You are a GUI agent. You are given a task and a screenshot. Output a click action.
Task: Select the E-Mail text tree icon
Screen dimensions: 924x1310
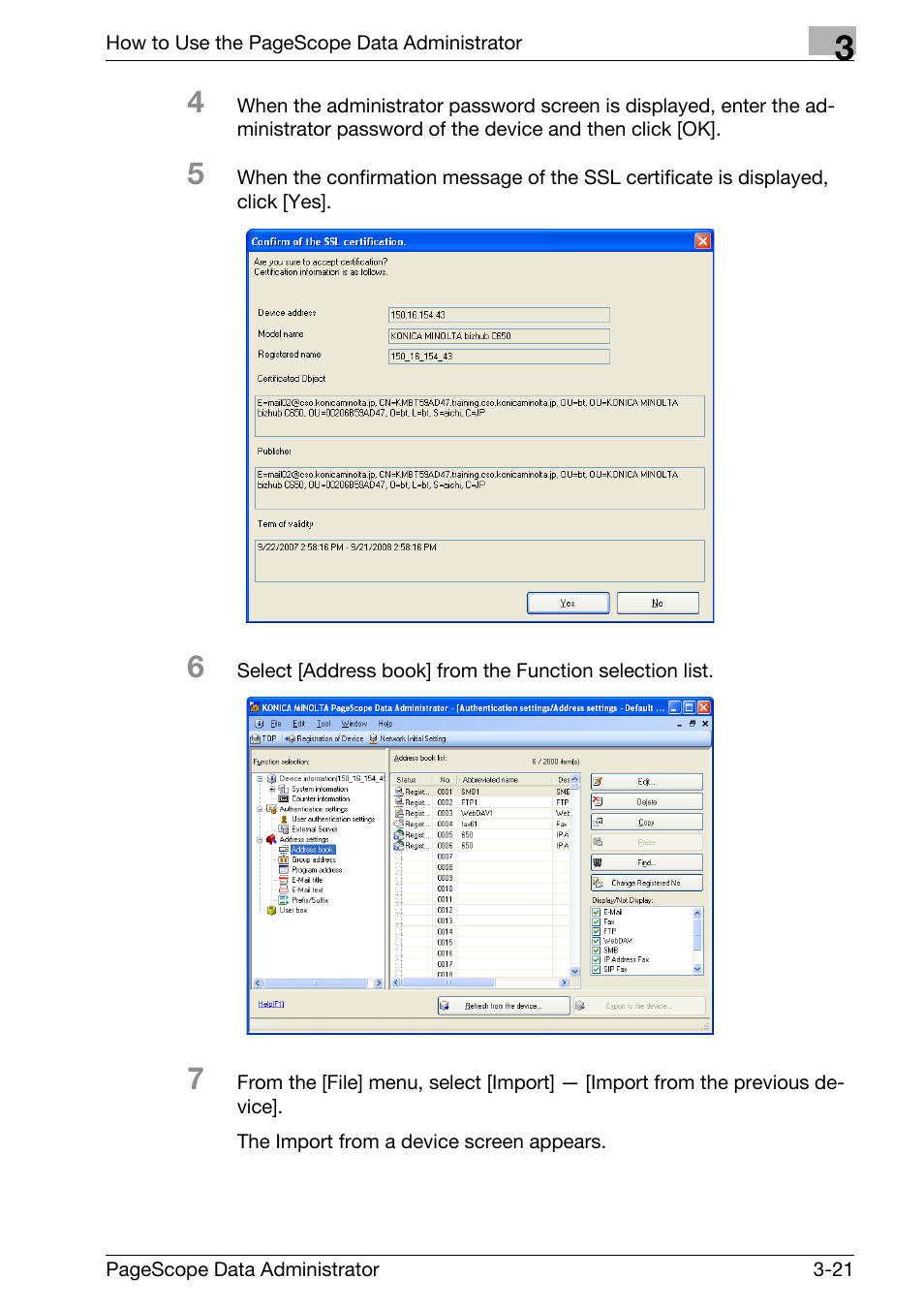(284, 889)
